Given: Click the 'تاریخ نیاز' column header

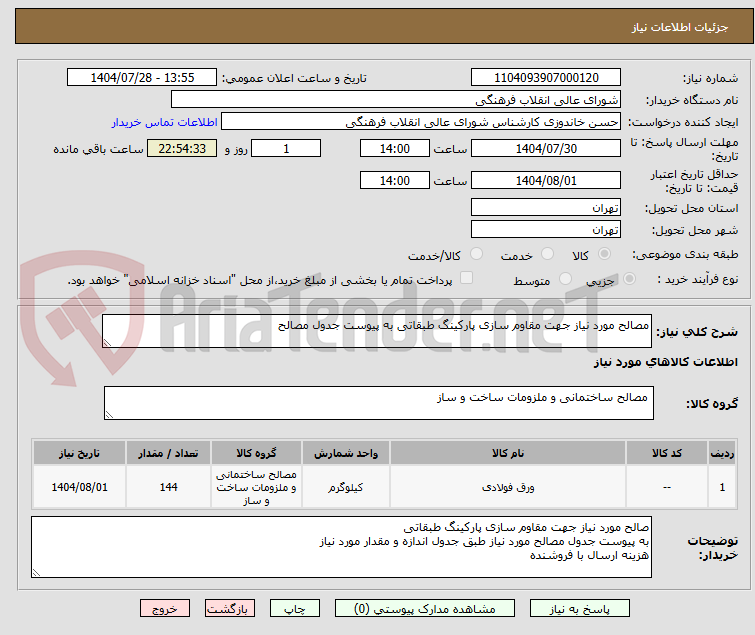Looking at the screenshot, I should pos(79,454).
